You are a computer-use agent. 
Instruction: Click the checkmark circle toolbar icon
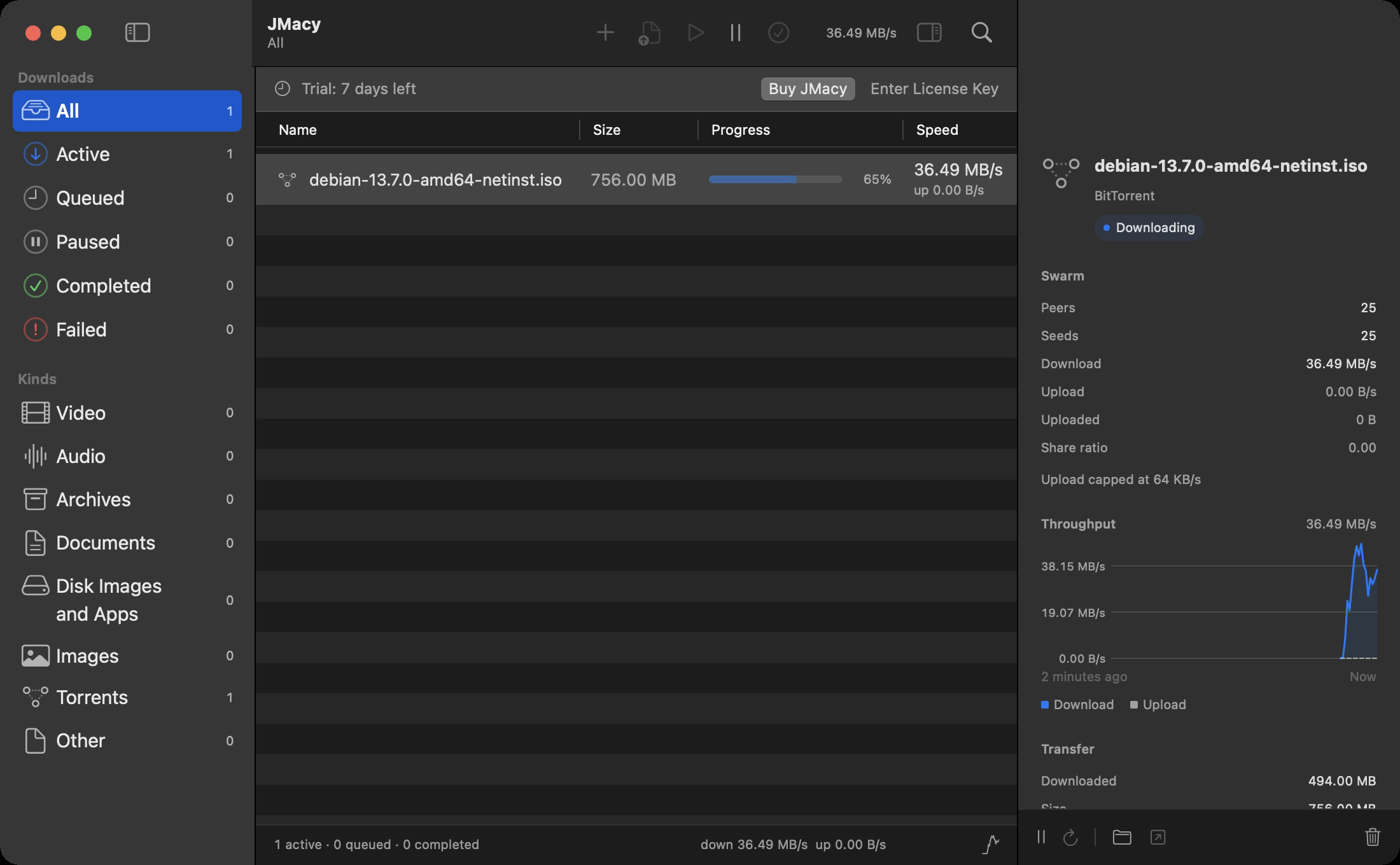tap(778, 32)
